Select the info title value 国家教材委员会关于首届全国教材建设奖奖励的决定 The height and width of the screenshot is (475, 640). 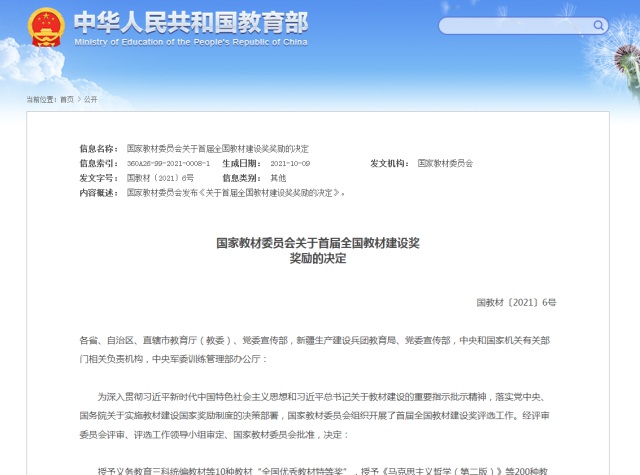(218, 149)
